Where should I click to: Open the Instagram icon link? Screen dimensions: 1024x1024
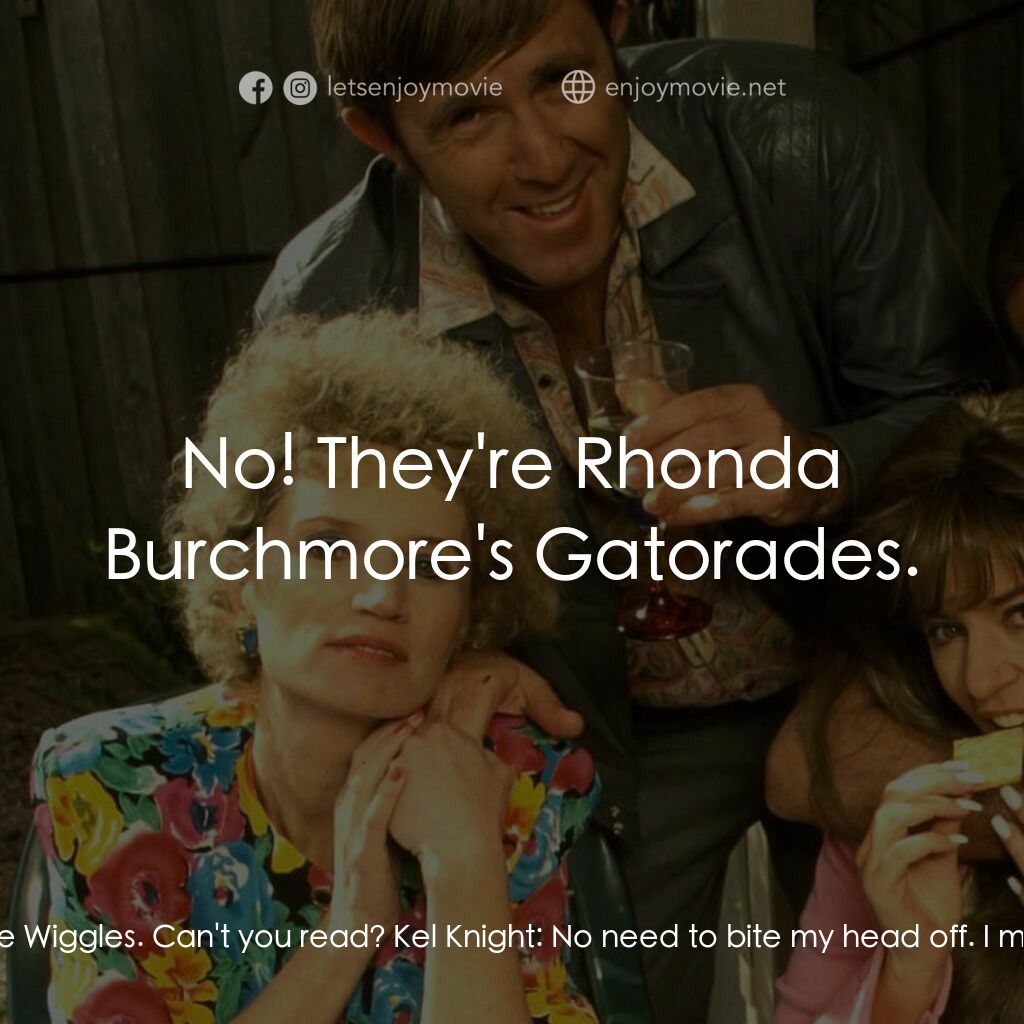(x=300, y=88)
